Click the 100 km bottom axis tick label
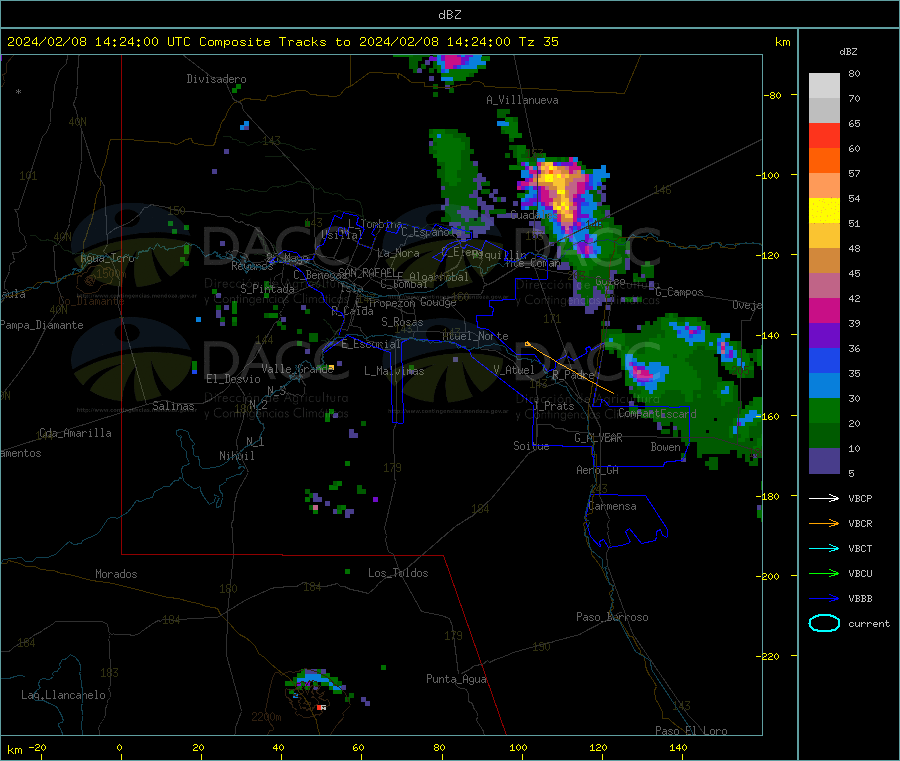The height and width of the screenshot is (761, 900). (518, 747)
